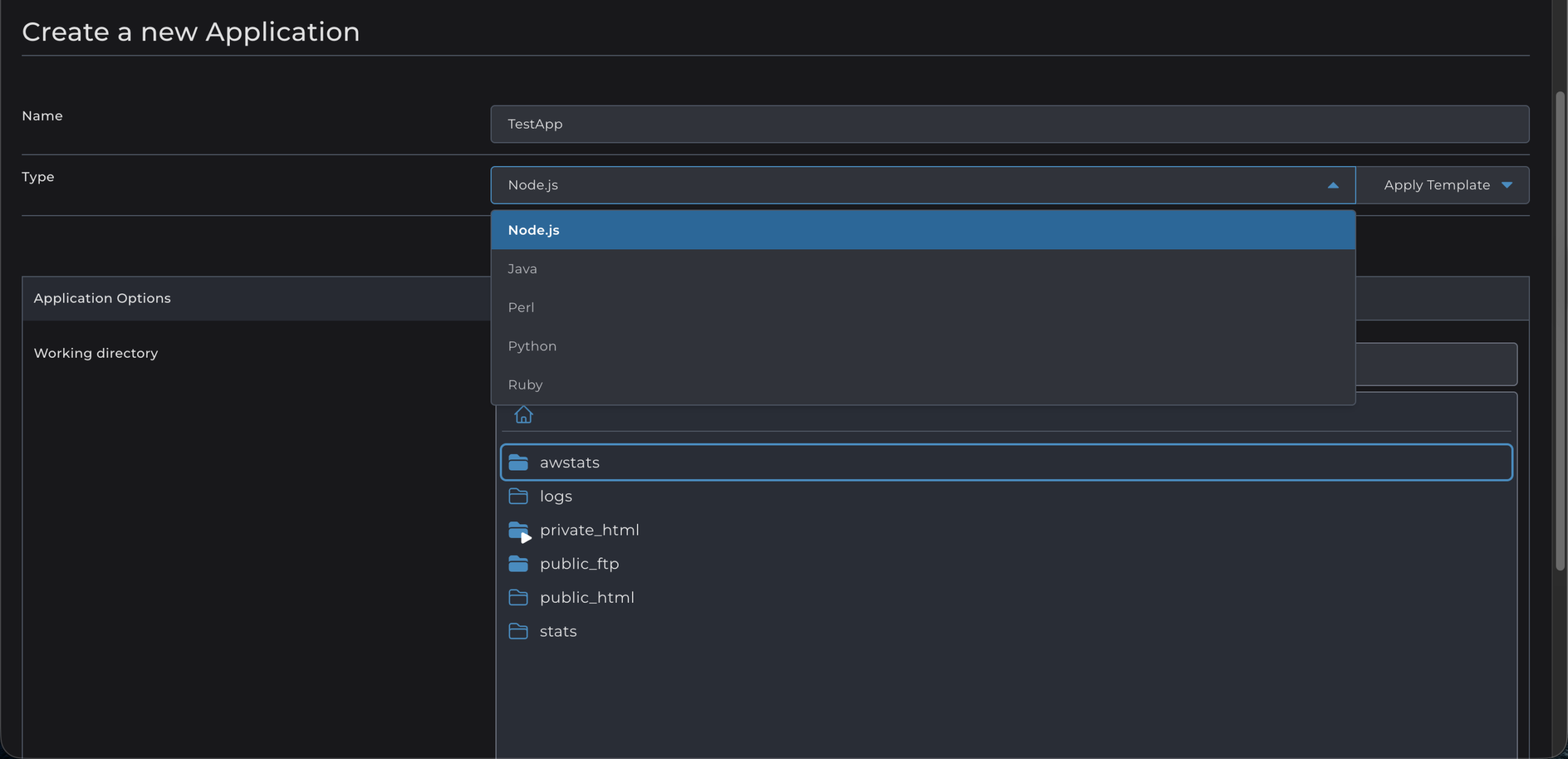Open the public_html directory entry
The image size is (1568, 759).
(1006, 597)
